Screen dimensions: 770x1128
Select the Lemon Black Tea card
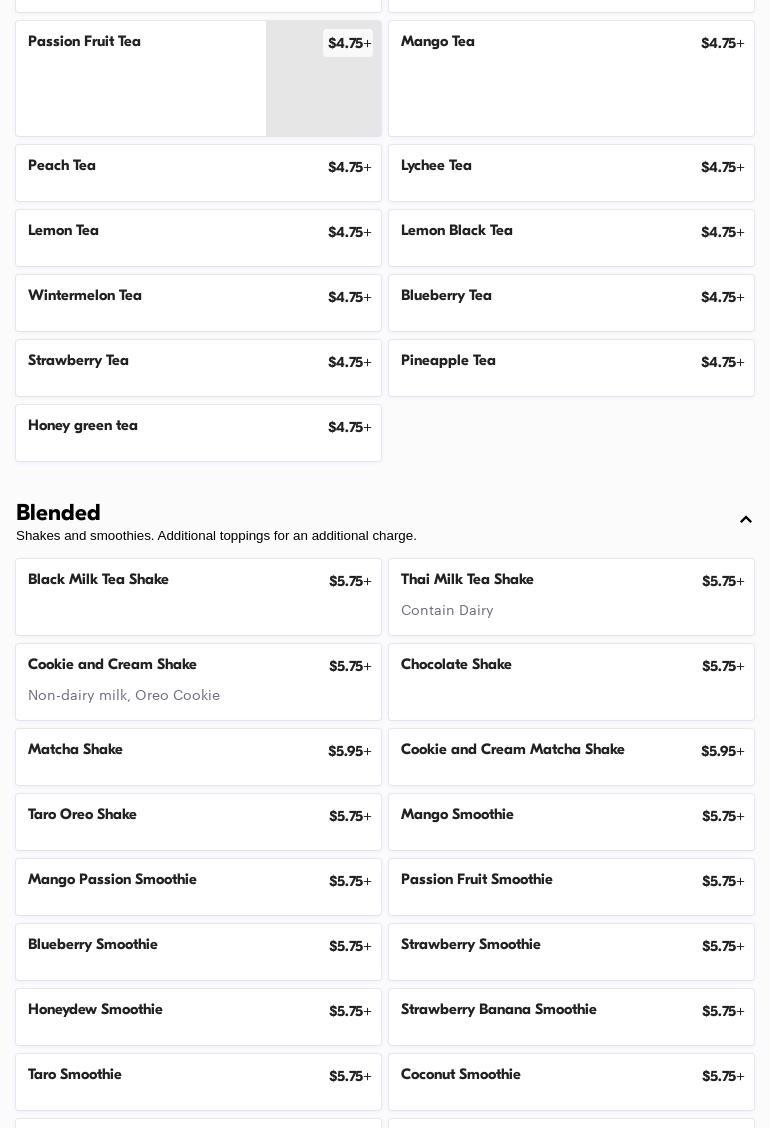pos(571,238)
